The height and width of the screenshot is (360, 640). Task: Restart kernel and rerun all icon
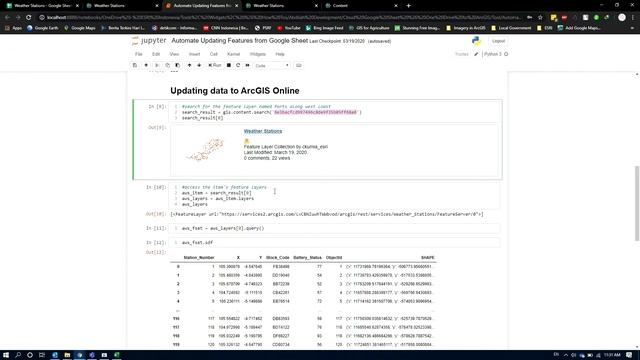tap(247, 65)
